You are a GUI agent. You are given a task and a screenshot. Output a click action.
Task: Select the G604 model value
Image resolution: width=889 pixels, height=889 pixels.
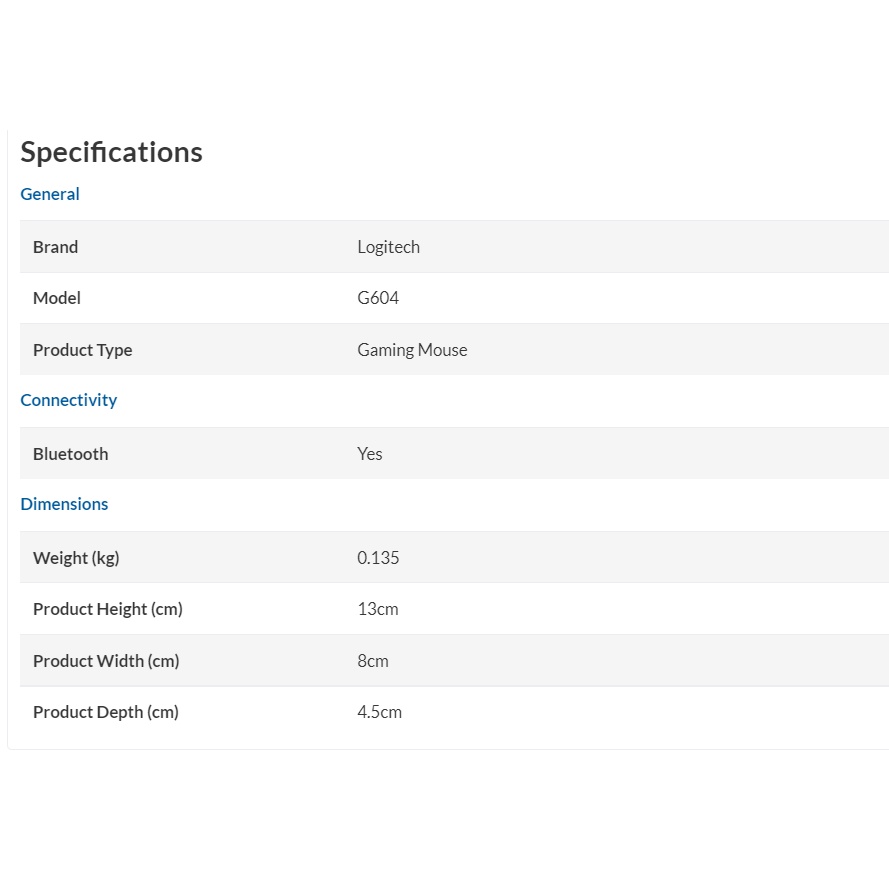click(378, 298)
